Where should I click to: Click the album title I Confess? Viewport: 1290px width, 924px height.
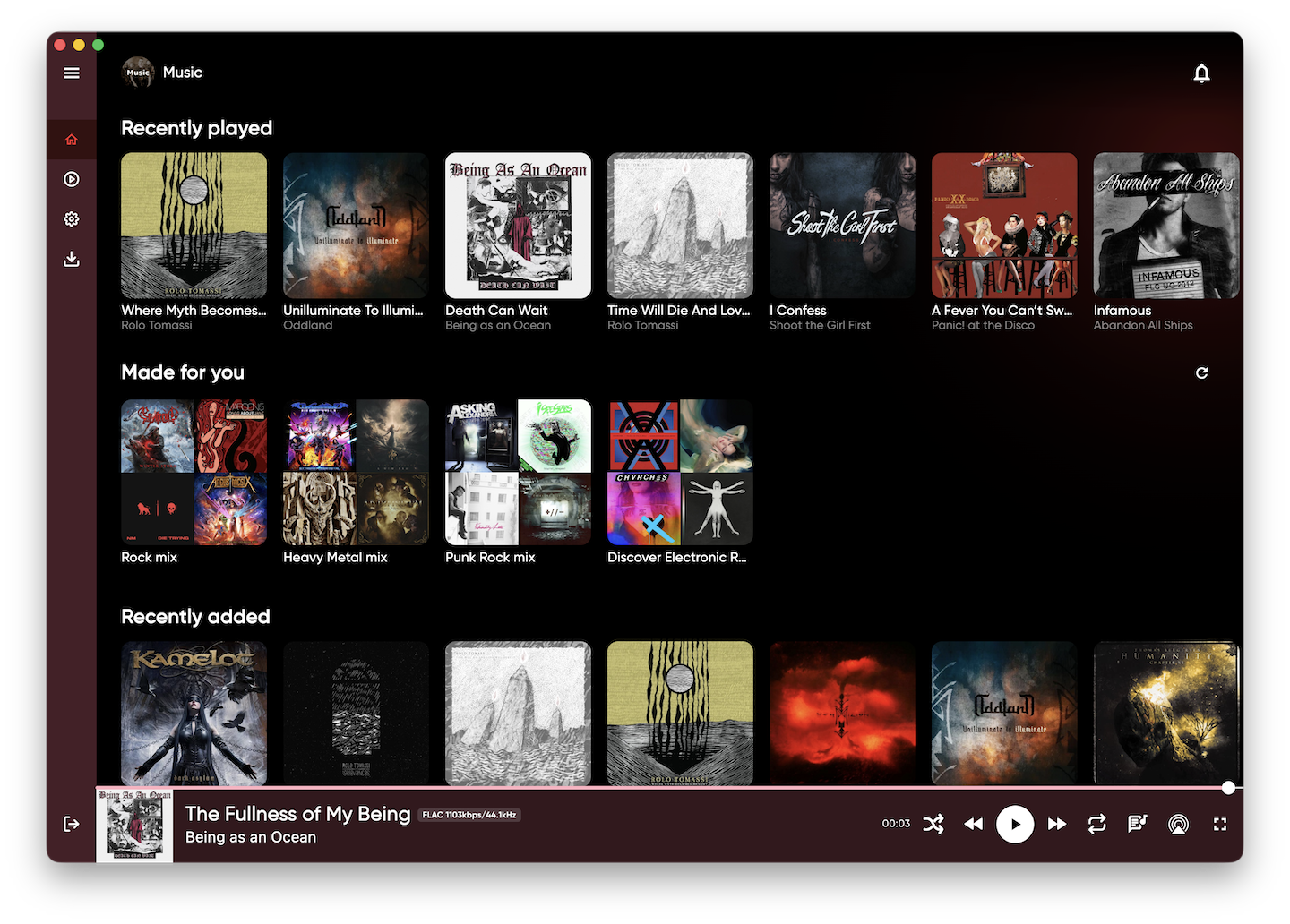click(798, 311)
